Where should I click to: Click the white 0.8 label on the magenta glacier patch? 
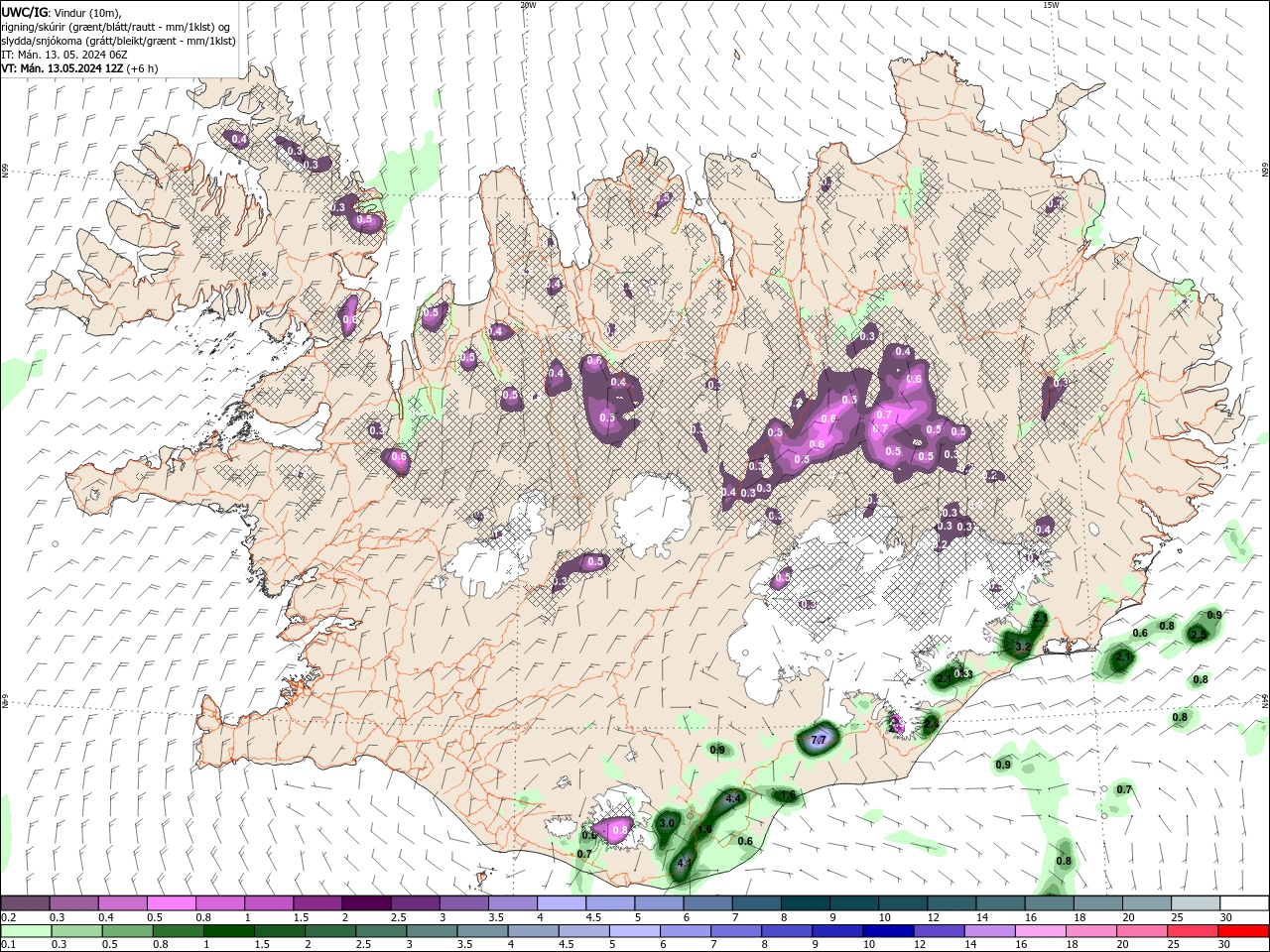click(620, 830)
